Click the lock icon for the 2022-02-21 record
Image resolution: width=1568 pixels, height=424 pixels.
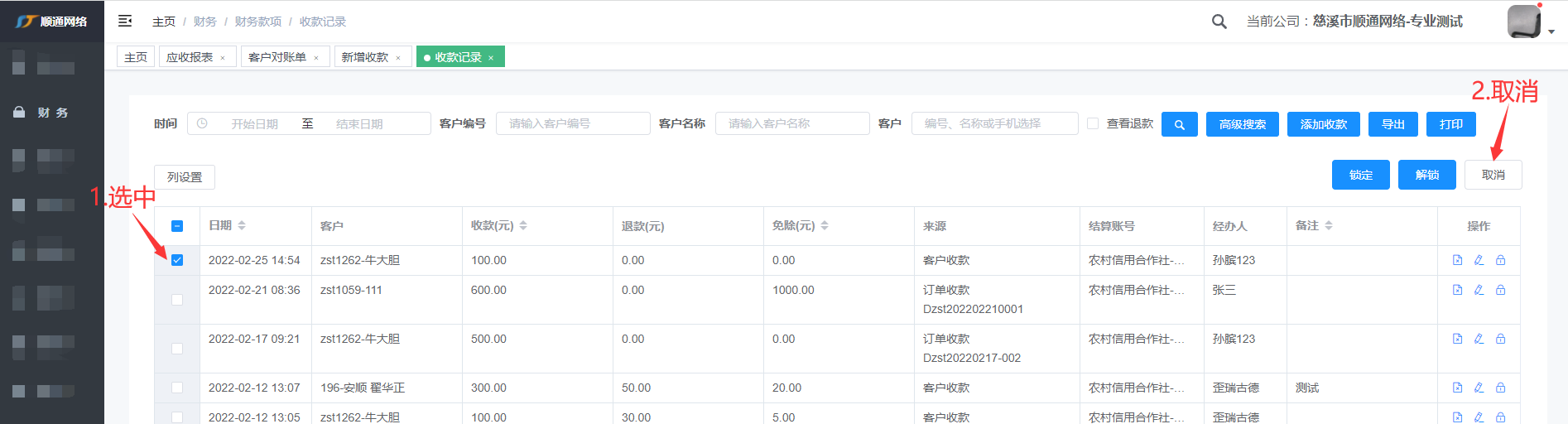point(1500,290)
